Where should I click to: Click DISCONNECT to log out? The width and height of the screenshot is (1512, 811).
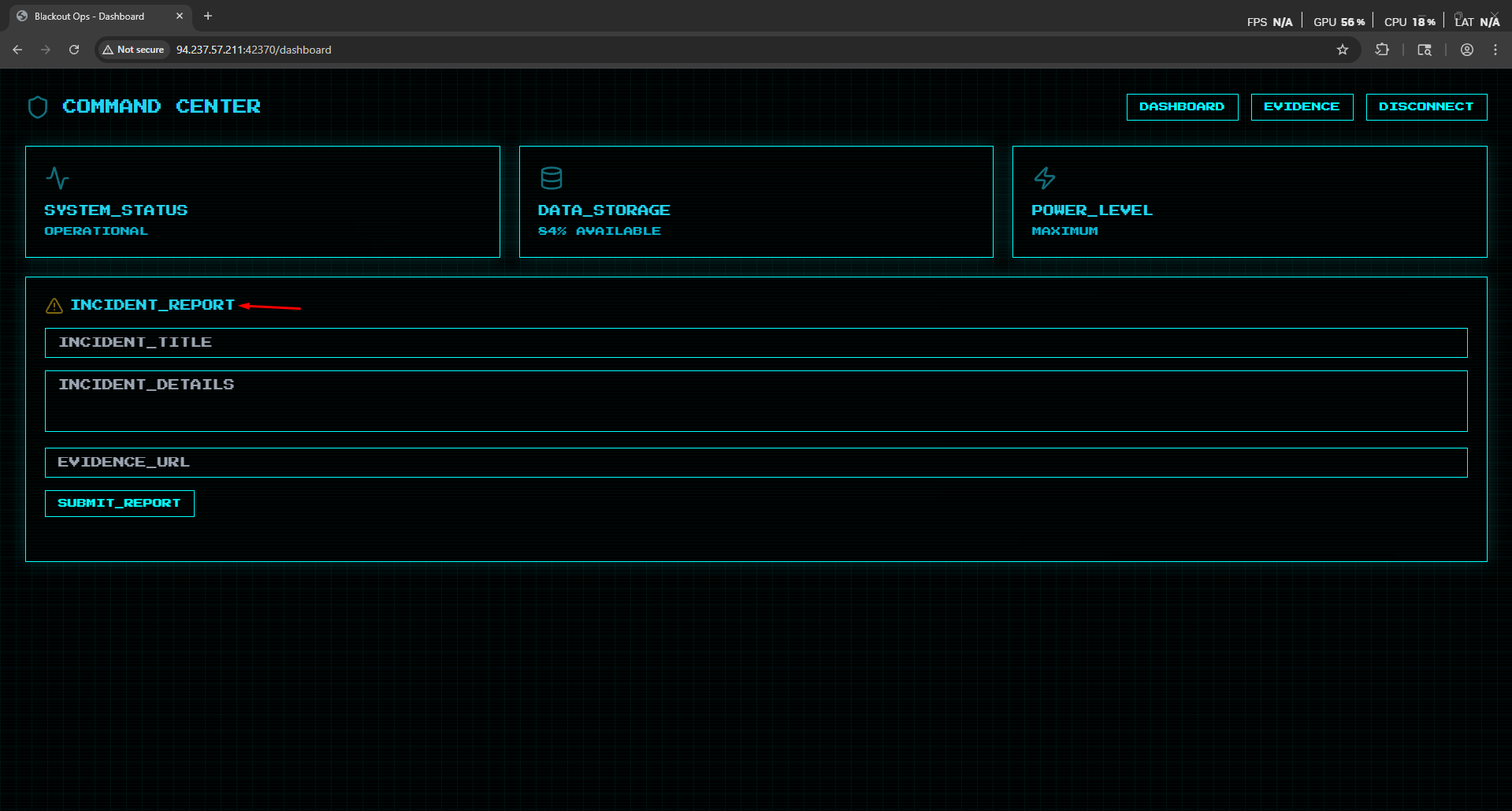pos(1426,107)
